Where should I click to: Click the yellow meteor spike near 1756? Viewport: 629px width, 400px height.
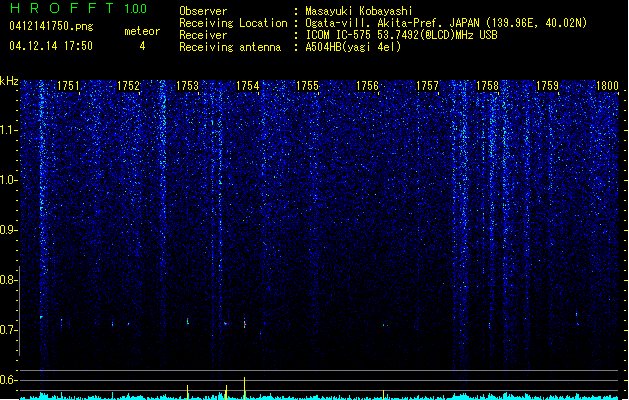383,394
